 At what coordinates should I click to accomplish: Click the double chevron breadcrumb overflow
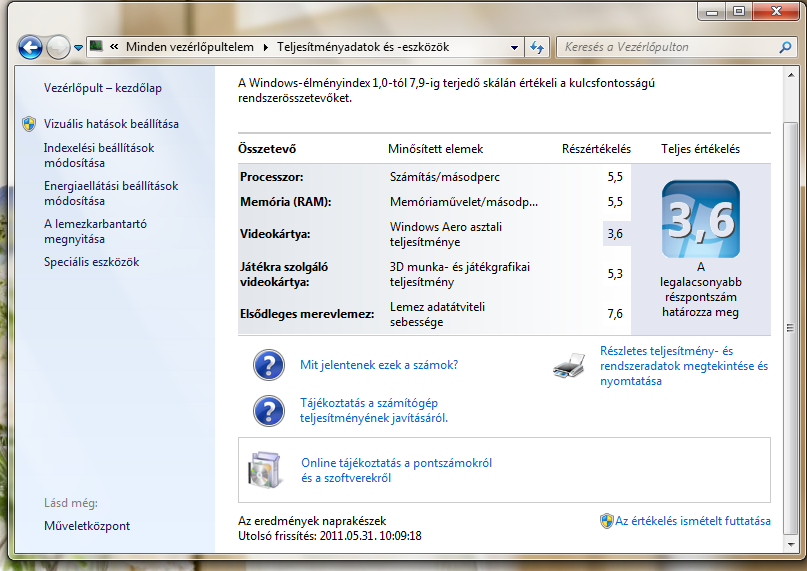114,47
